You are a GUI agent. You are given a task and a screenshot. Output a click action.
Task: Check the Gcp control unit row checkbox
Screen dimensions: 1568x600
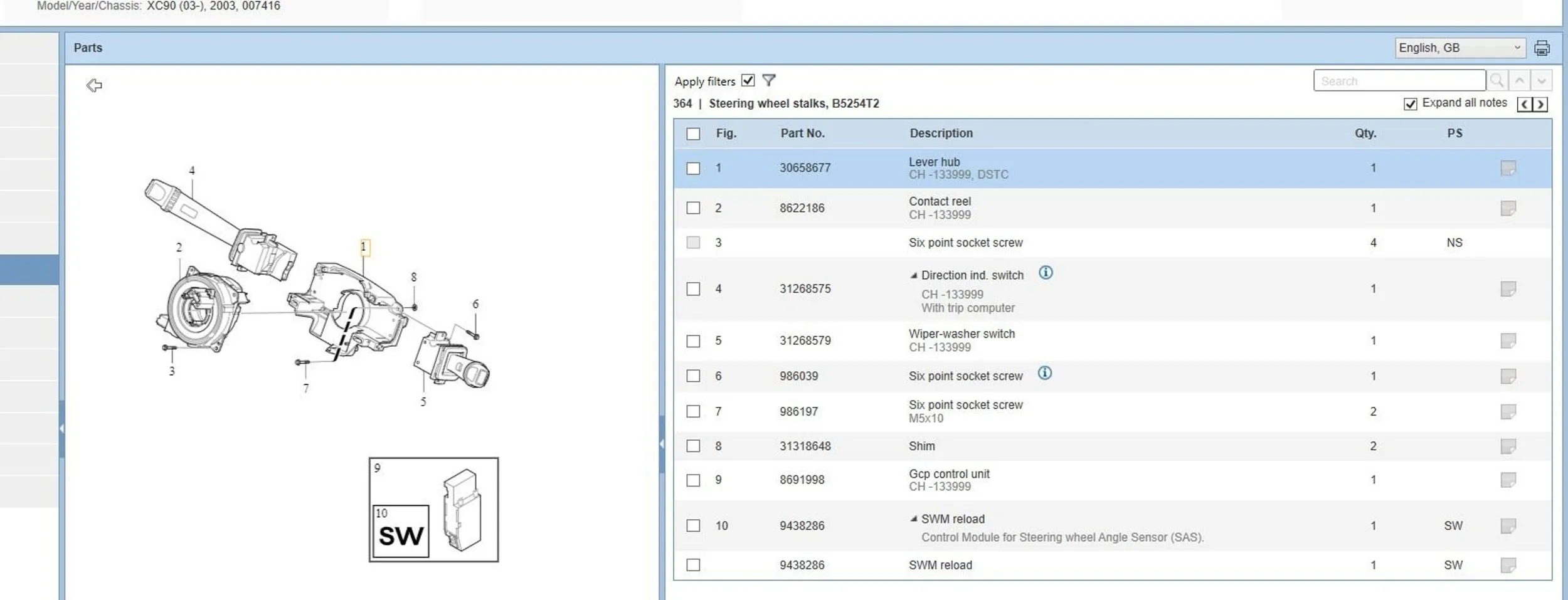(x=693, y=480)
